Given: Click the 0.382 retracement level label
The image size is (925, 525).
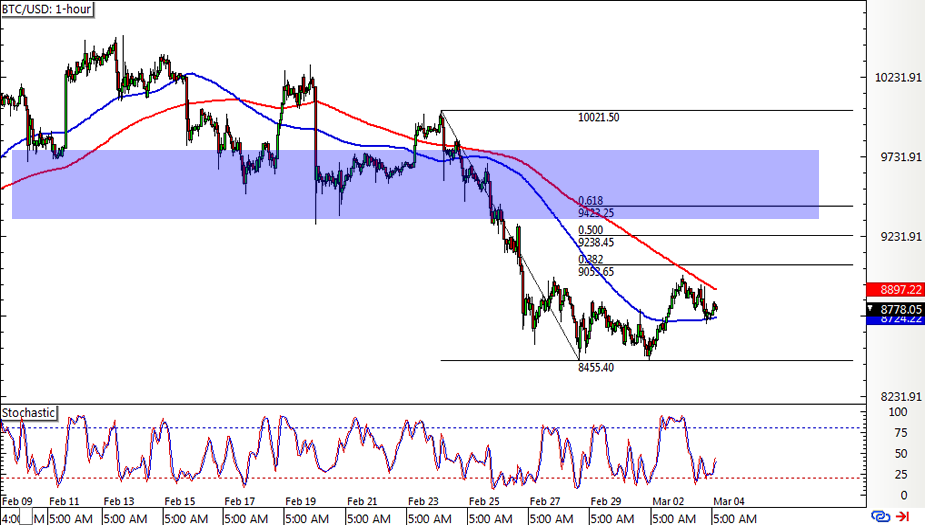Looking at the screenshot, I should pyautogui.click(x=591, y=260).
